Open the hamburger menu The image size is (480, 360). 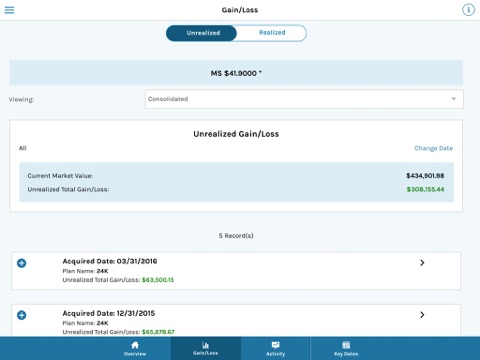[x=9, y=10]
